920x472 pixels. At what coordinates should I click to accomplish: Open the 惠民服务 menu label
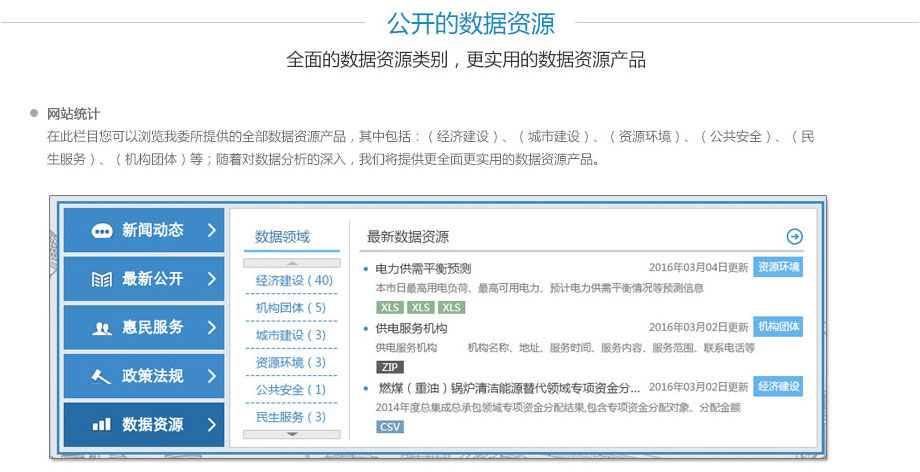(x=153, y=328)
